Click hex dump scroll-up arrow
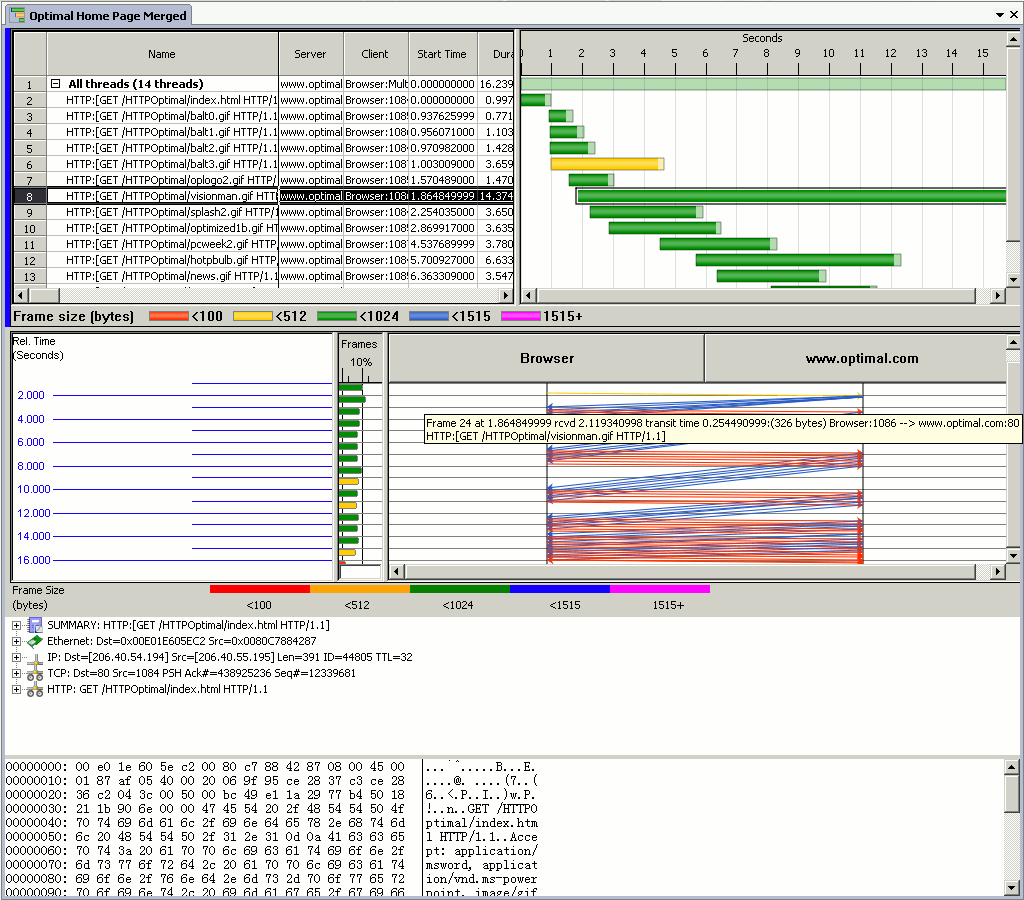Viewport: 1024px width, 900px height. [1012, 767]
